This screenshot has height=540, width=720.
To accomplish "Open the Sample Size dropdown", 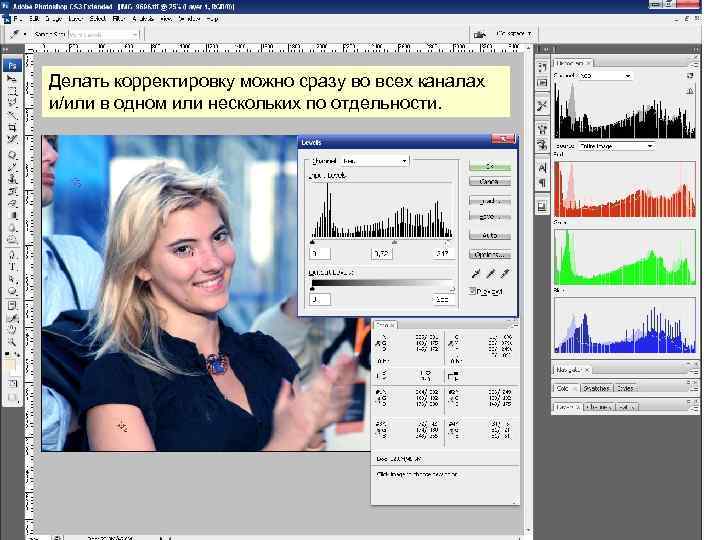I will (103, 34).
